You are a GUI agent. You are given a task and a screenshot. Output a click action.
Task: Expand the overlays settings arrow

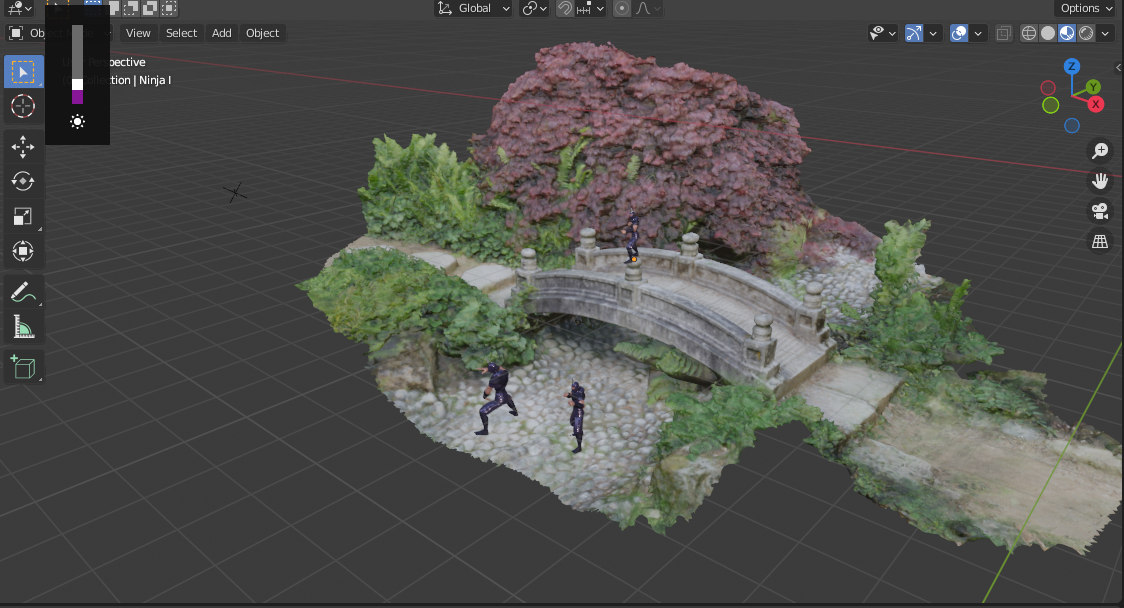(x=978, y=33)
